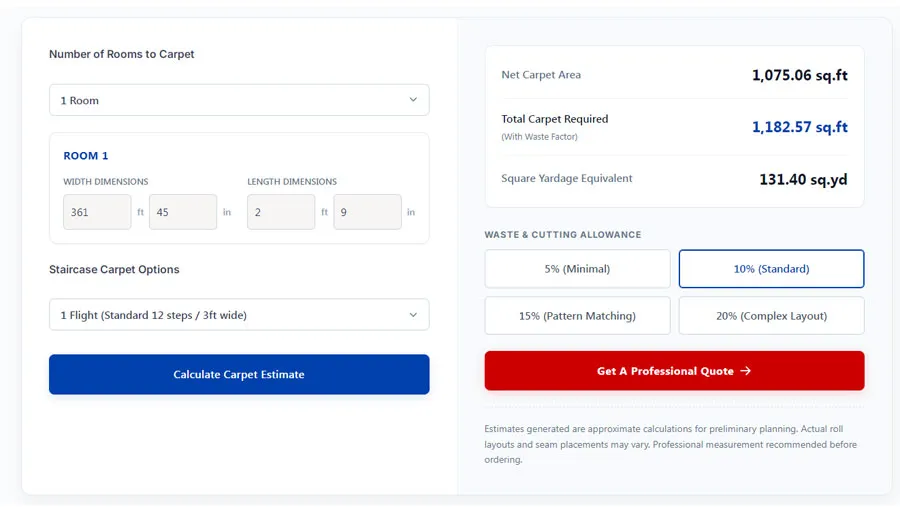Click the Total Carpet Required label
Viewport: 900px width, 507px height.
point(554,119)
